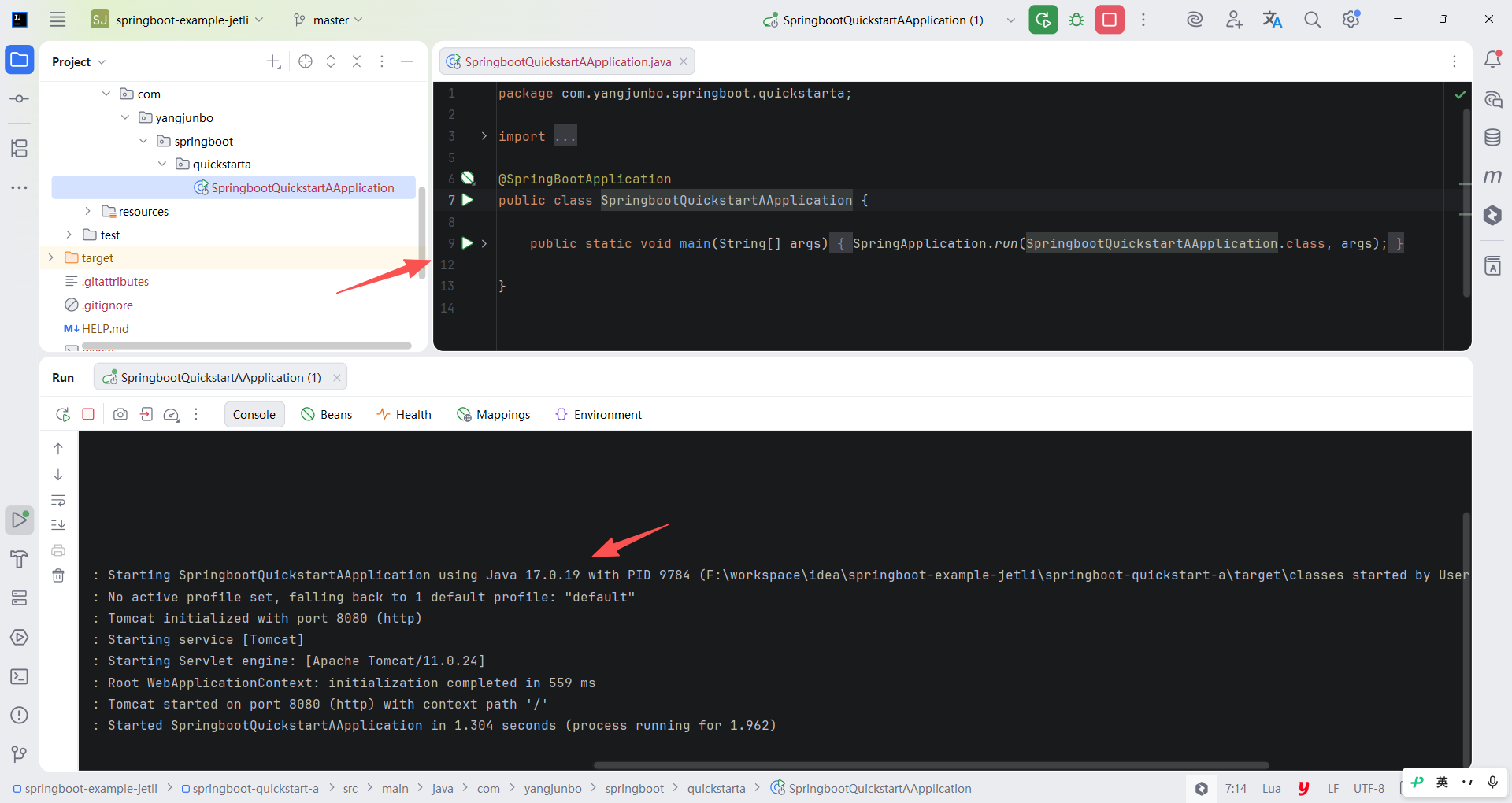
Task: Unfold the main method body
Action: (x=484, y=243)
